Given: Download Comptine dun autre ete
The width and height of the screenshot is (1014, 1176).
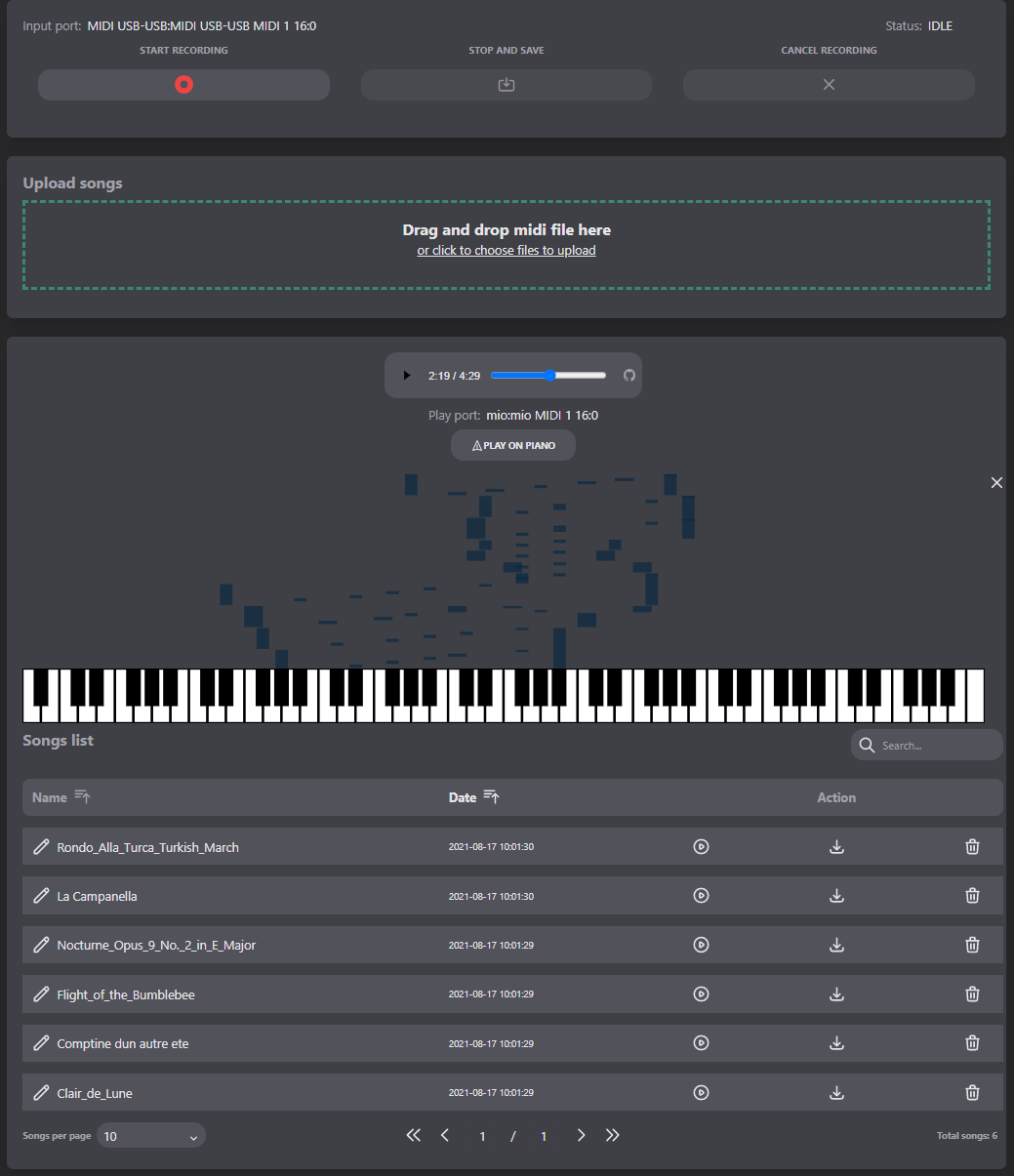Looking at the screenshot, I should (836, 1042).
